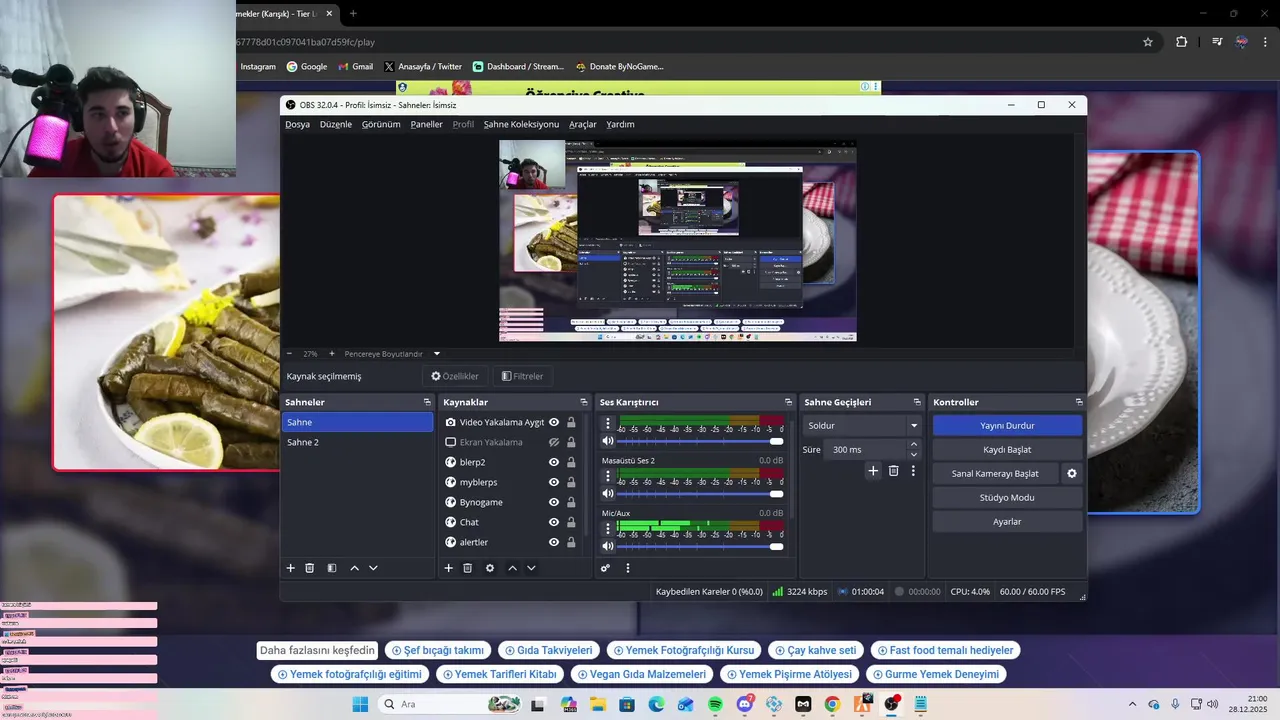Toggle lock on the Chat source

tap(571, 522)
